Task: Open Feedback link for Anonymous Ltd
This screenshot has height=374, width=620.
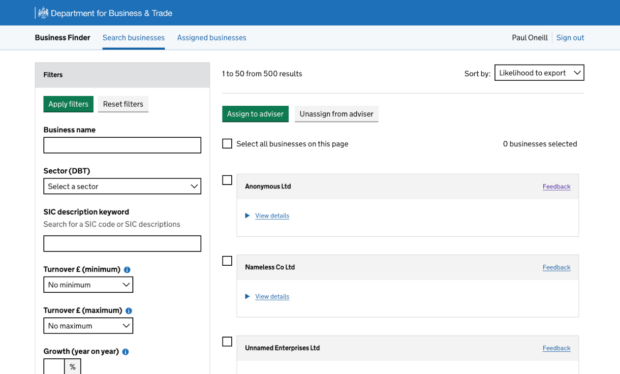Action: 556,187
